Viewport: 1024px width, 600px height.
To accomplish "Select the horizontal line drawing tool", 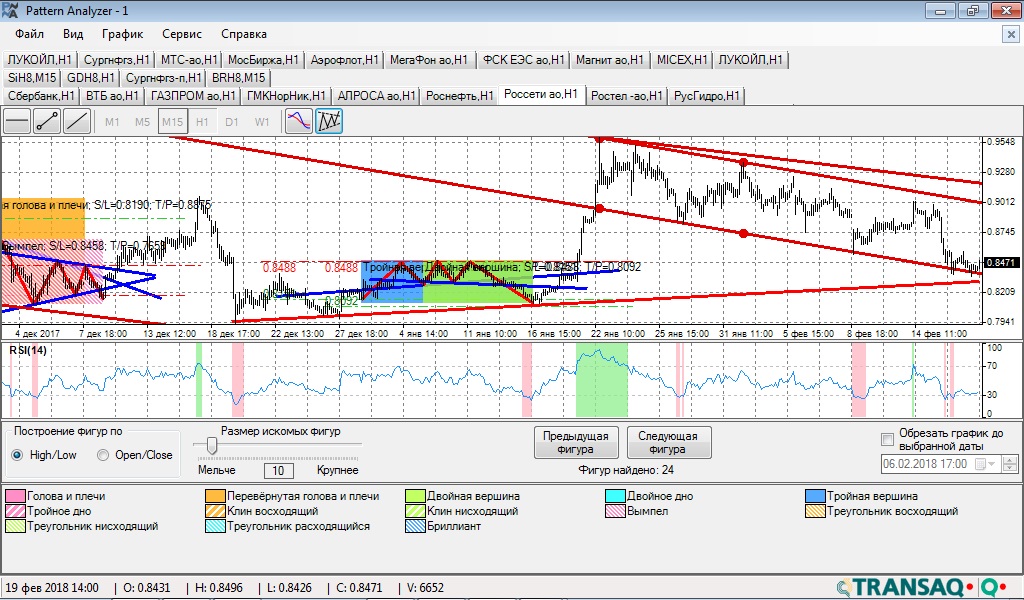I will click(x=17, y=121).
